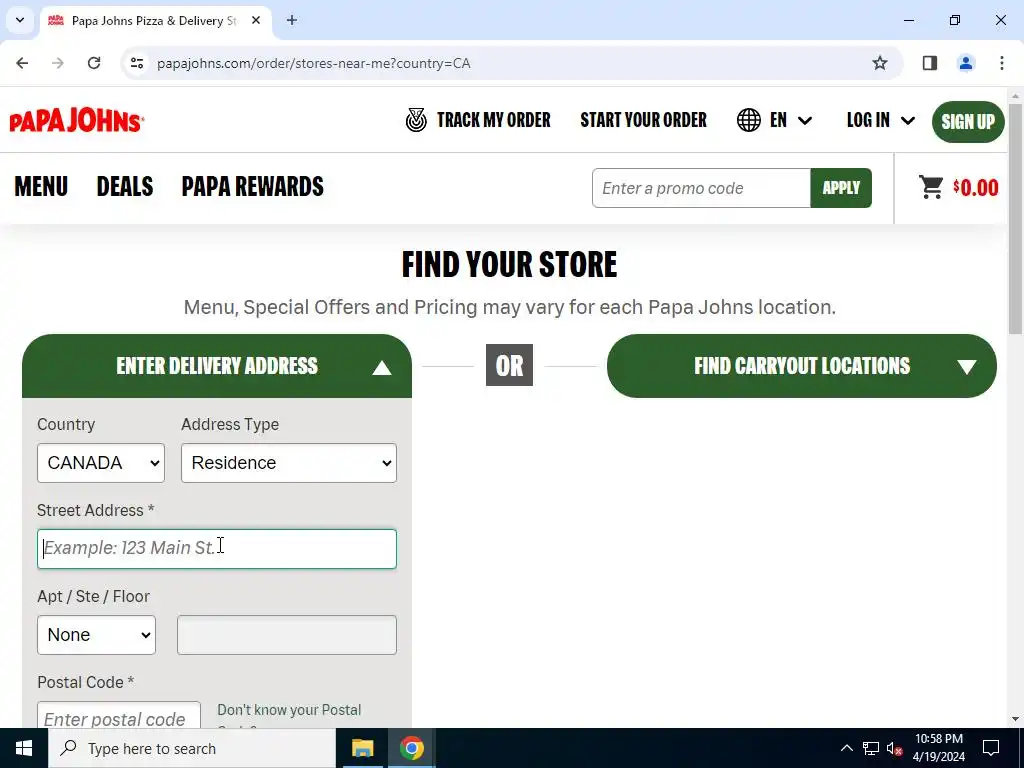Reload the page

coord(94,63)
